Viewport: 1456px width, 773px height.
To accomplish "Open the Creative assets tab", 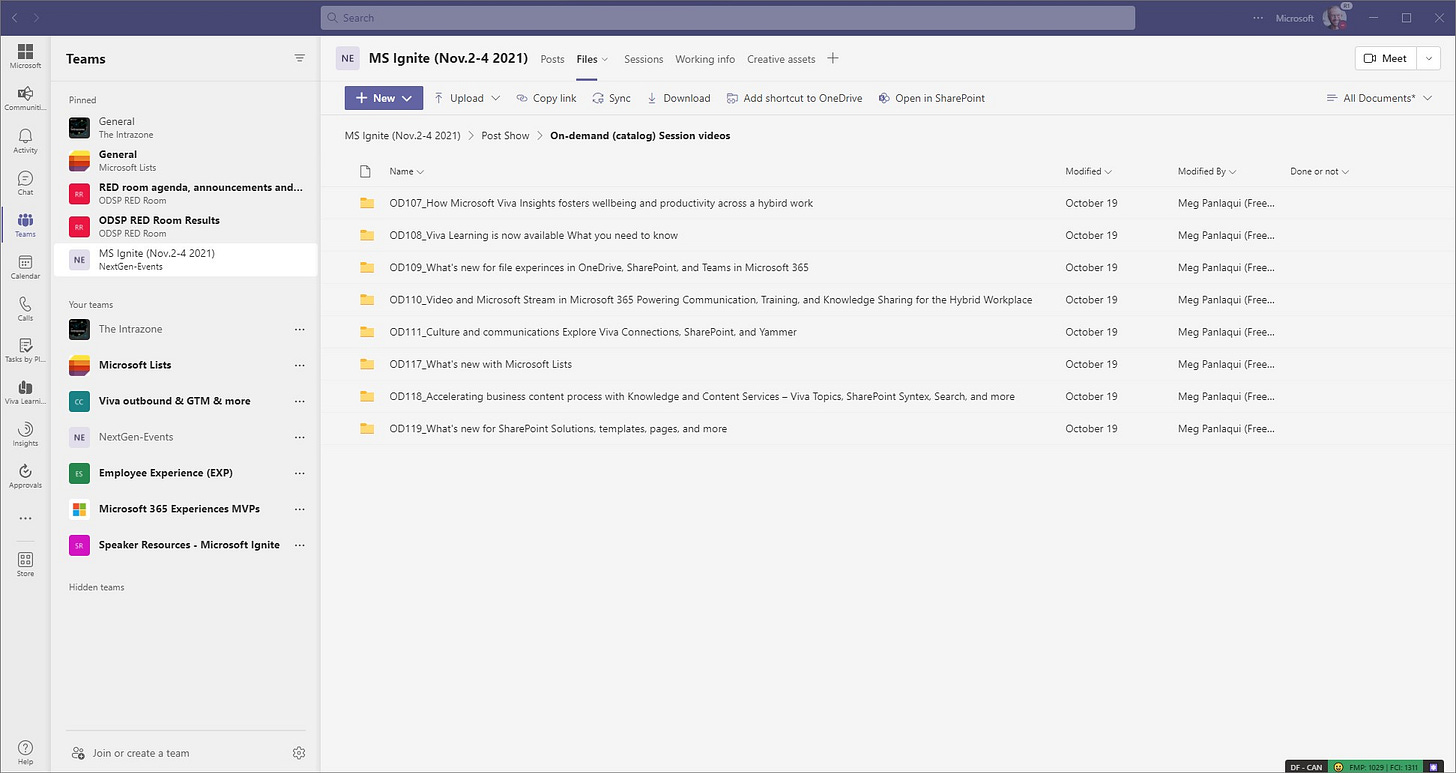I will [781, 59].
